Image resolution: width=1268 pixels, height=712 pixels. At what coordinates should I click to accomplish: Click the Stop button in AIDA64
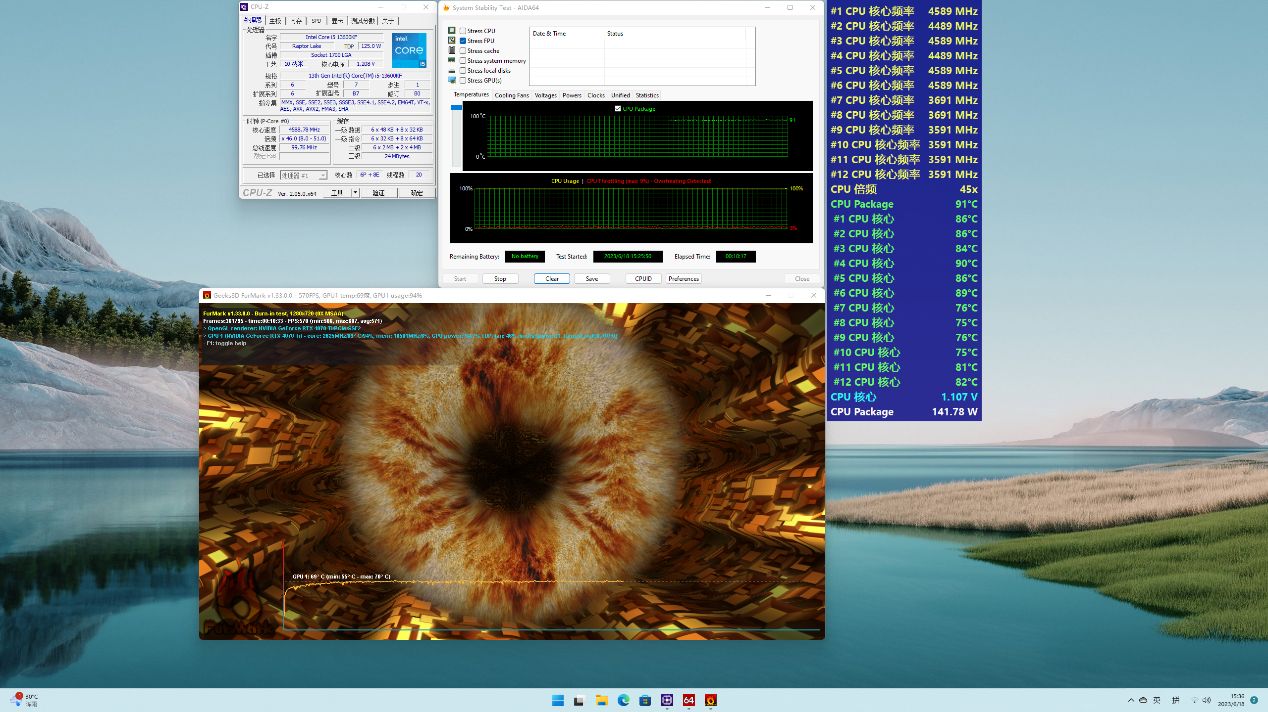(x=500, y=279)
